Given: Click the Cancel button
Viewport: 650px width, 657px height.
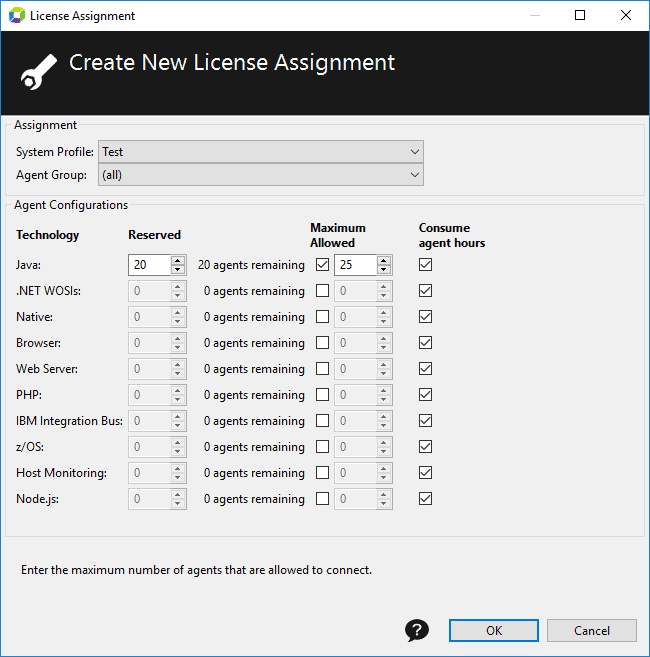Looking at the screenshot, I should coord(592,631).
